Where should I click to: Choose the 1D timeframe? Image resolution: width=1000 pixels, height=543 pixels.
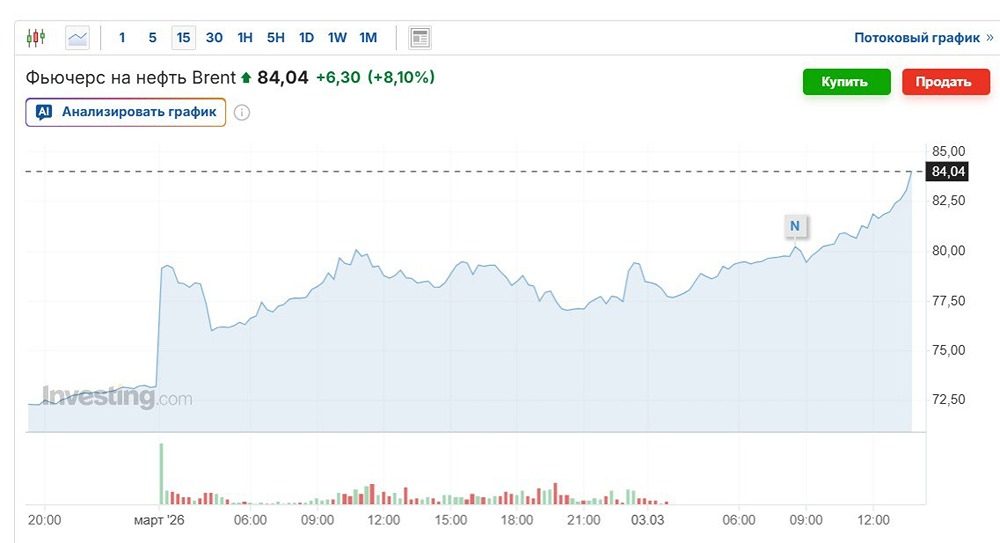point(306,38)
